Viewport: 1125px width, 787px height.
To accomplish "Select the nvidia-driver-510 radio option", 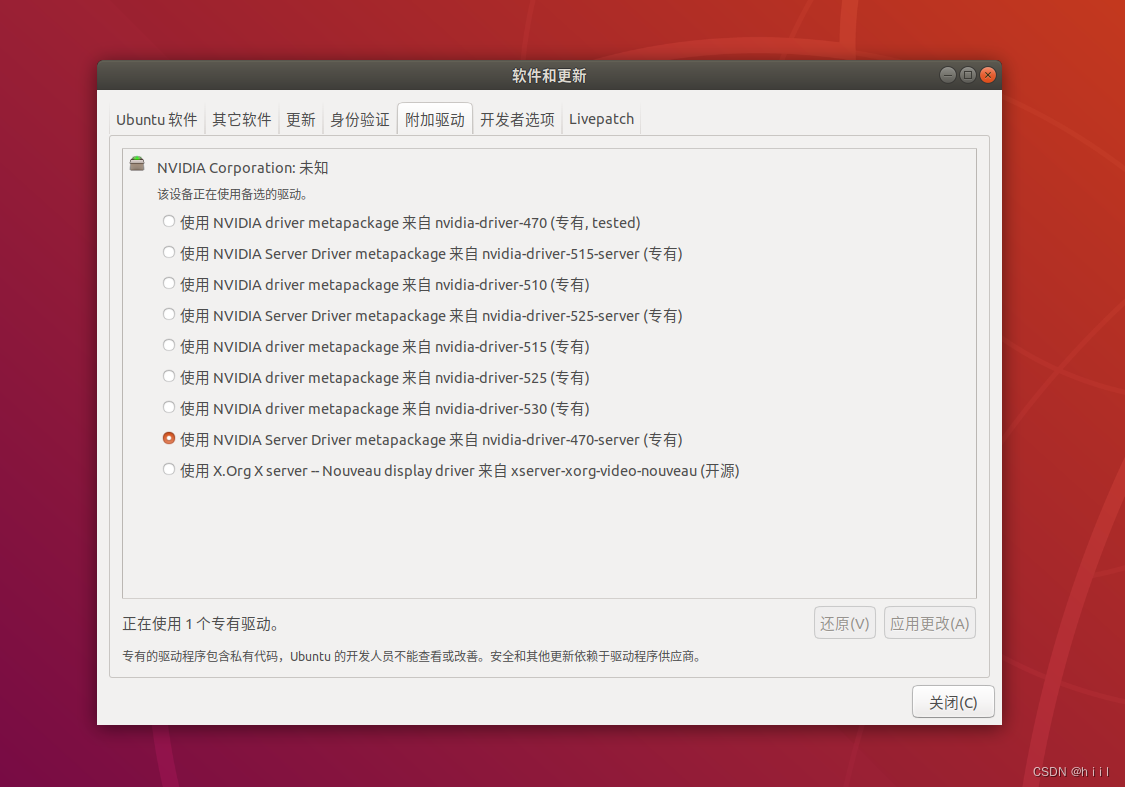I will pos(169,283).
